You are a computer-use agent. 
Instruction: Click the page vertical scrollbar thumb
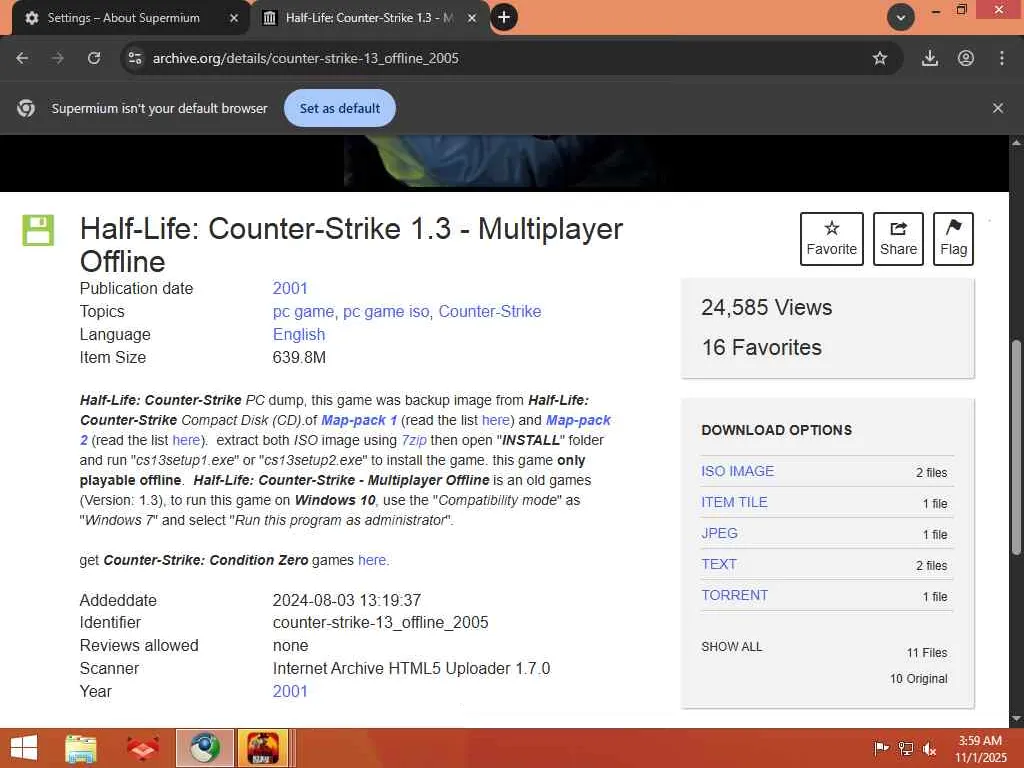pyautogui.click(x=1016, y=448)
